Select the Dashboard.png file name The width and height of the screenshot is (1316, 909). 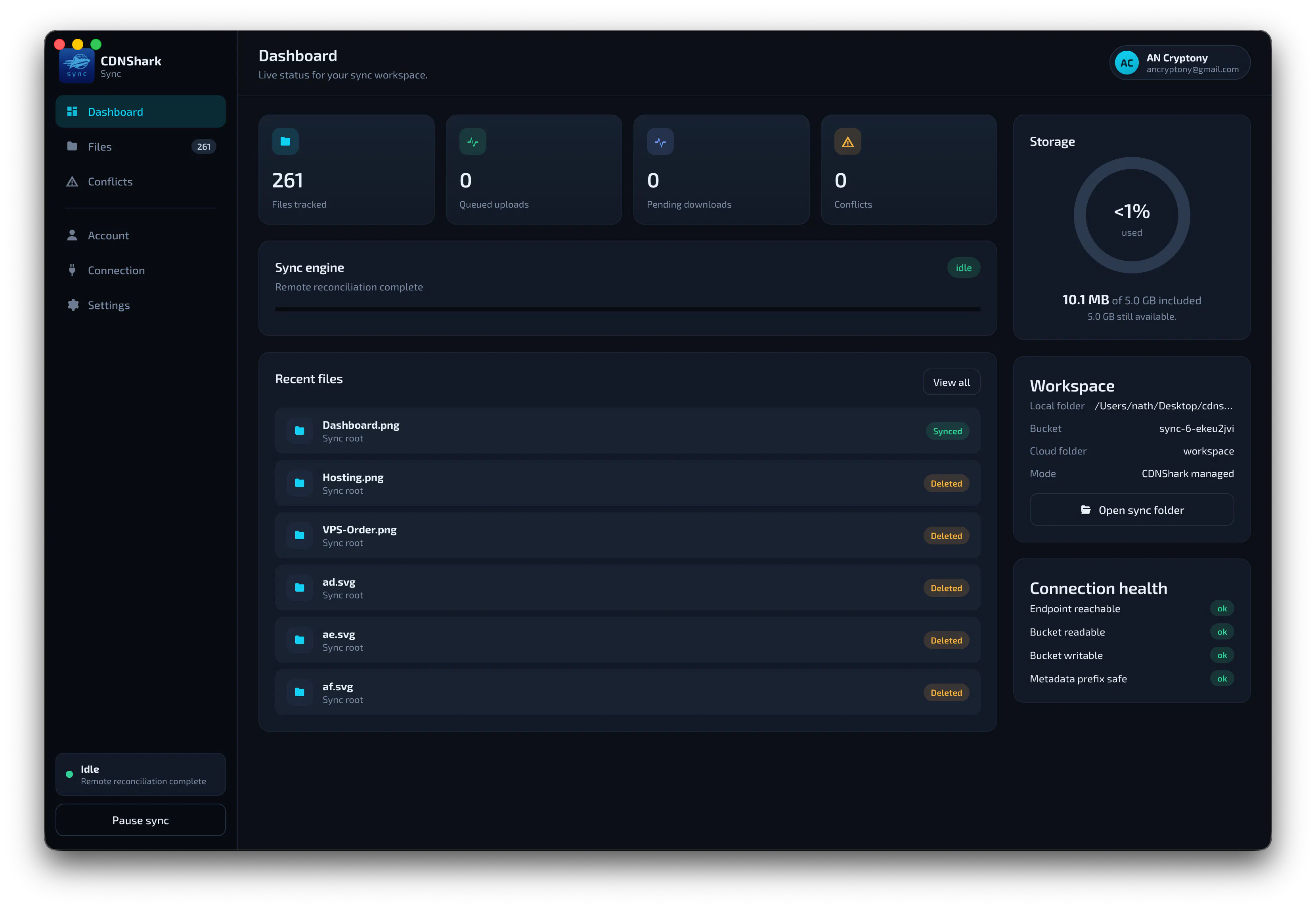361,425
